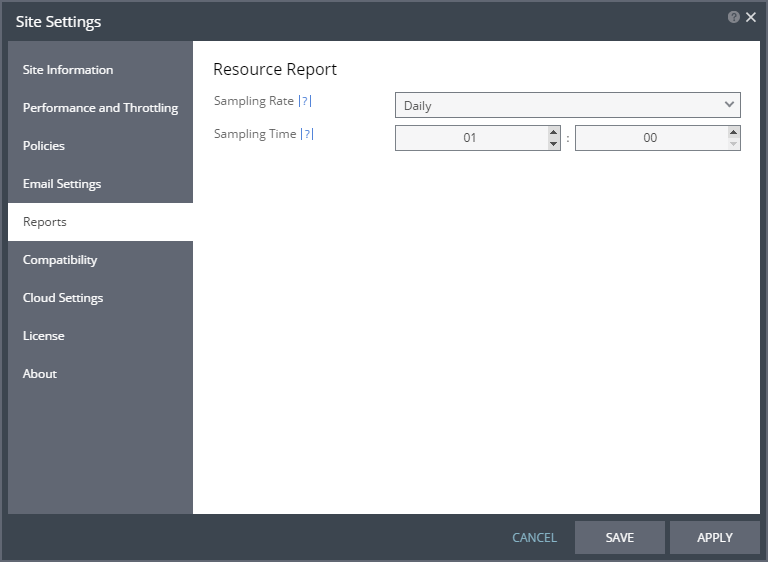
Task: Click the minutes field showing 00
Action: [651, 138]
